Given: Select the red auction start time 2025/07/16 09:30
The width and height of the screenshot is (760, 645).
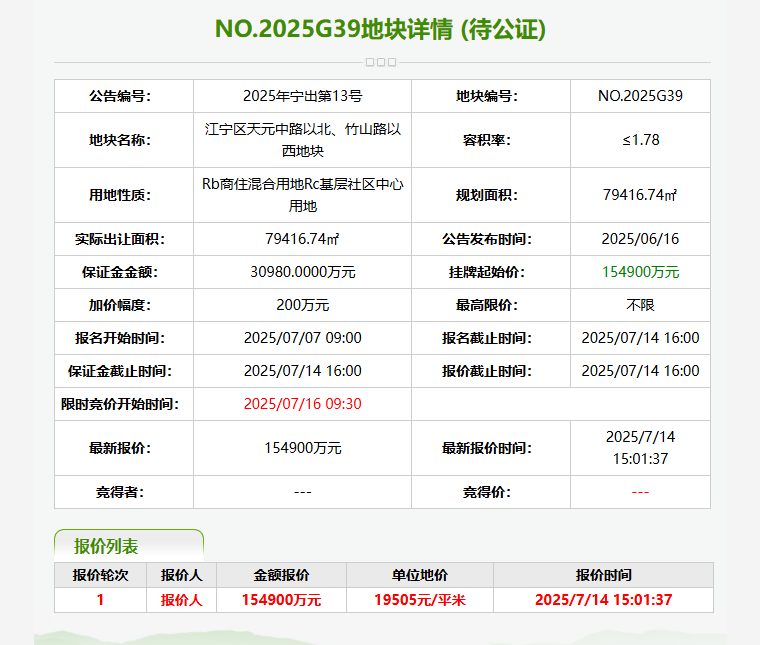Looking at the screenshot, I should (302, 404).
